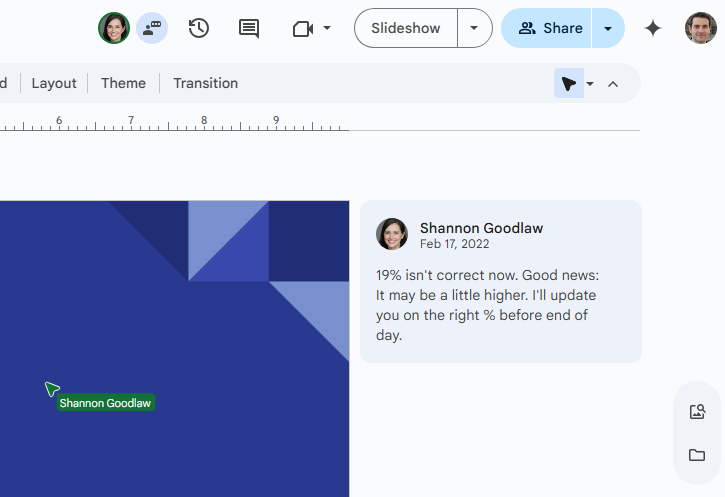The image size is (725, 497).
Task: Click Shannon Goodlaw's collaborator avatar in header
Action: 114,28
